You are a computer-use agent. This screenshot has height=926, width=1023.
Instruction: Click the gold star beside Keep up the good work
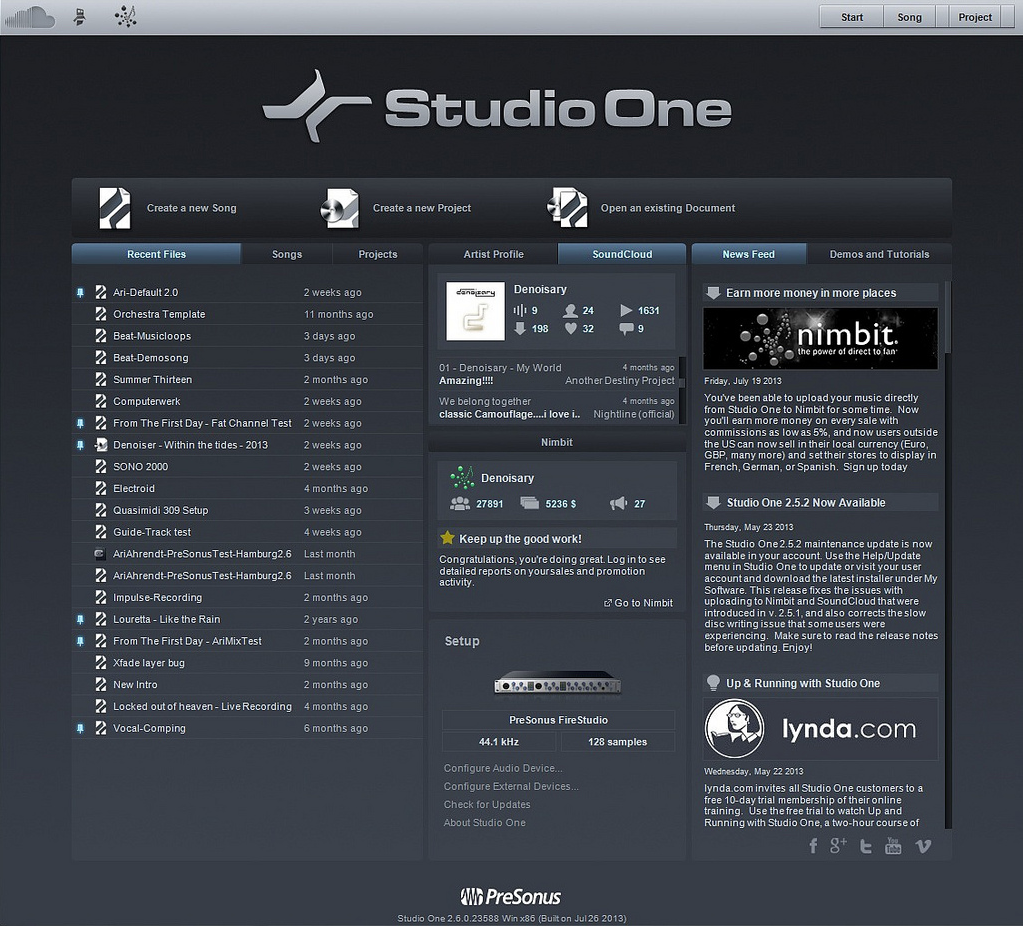pos(448,538)
